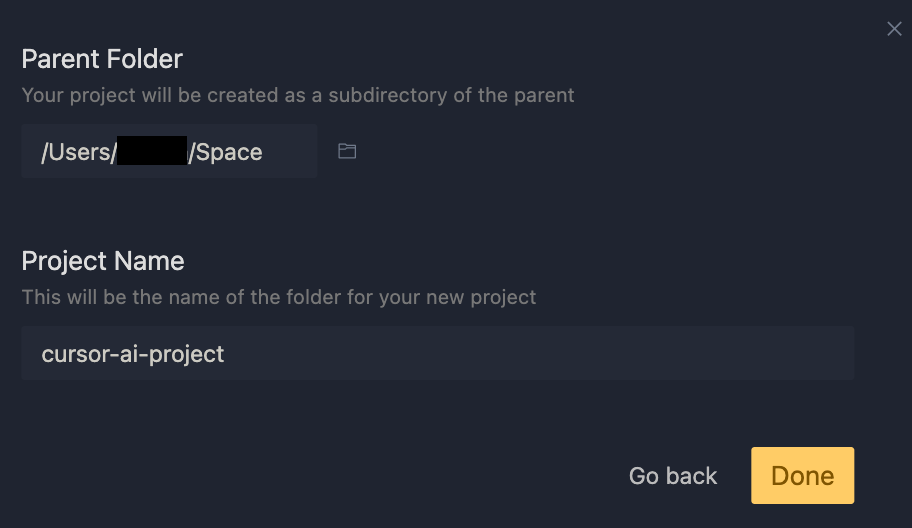This screenshot has height=528, width=912.
Task: Focus the Project Name input field
Action: tap(437, 353)
